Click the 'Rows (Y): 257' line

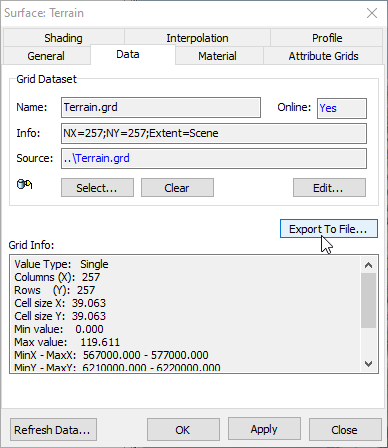pos(55,290)
